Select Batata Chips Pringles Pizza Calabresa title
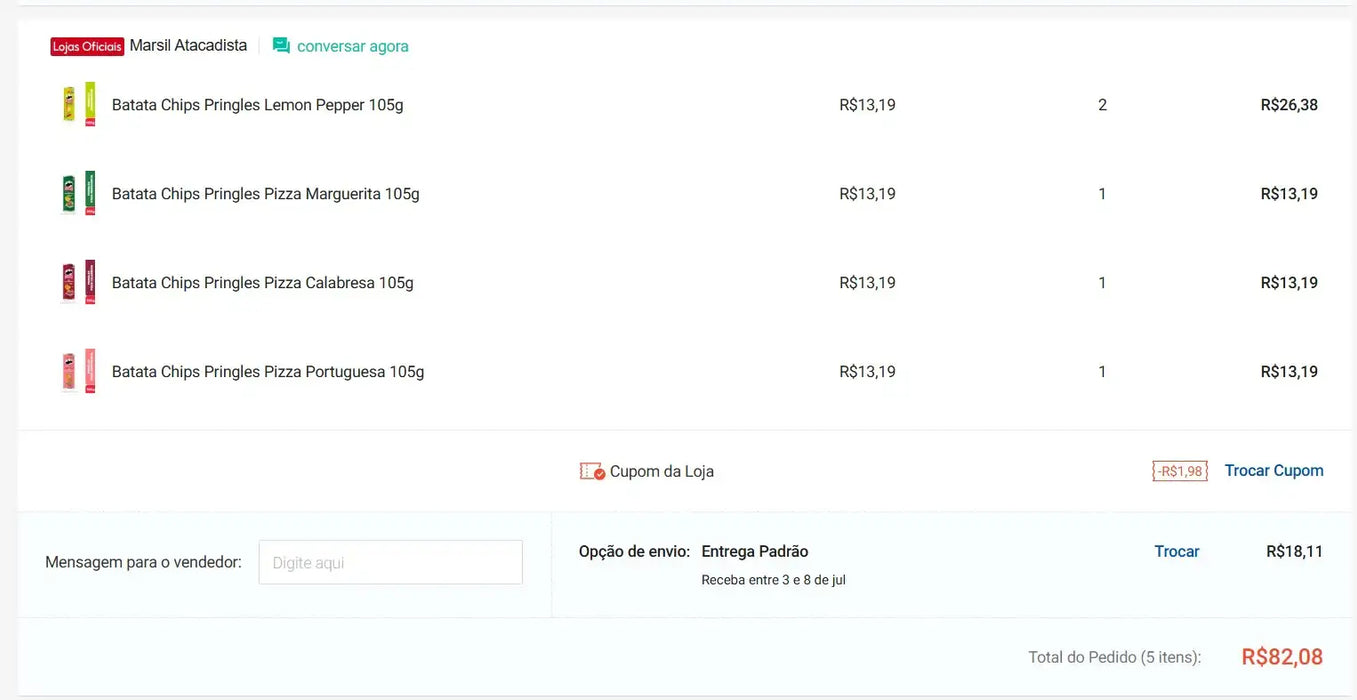The height and width of the screenshot is (700, 1357). pos(262,283)
